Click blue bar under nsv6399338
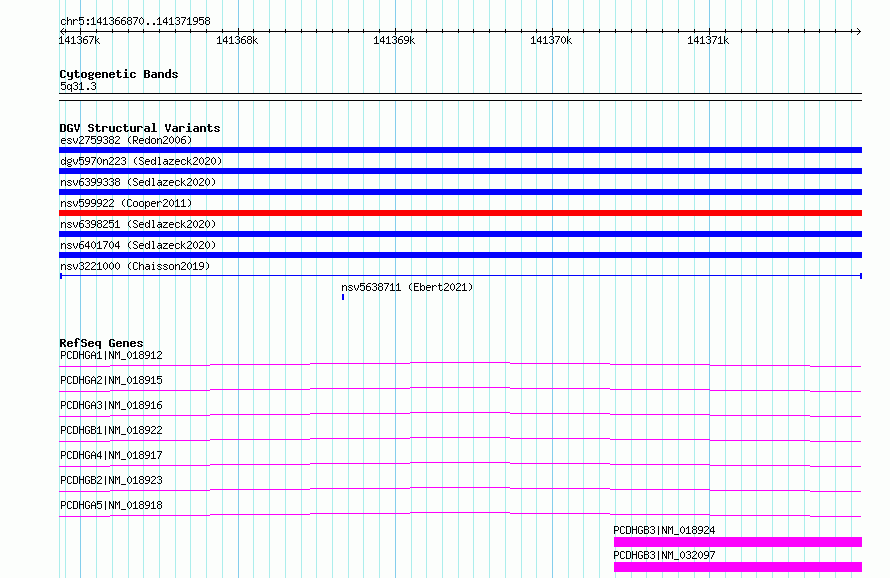Screen dimensions: 890x578 (x=460, y=192)
